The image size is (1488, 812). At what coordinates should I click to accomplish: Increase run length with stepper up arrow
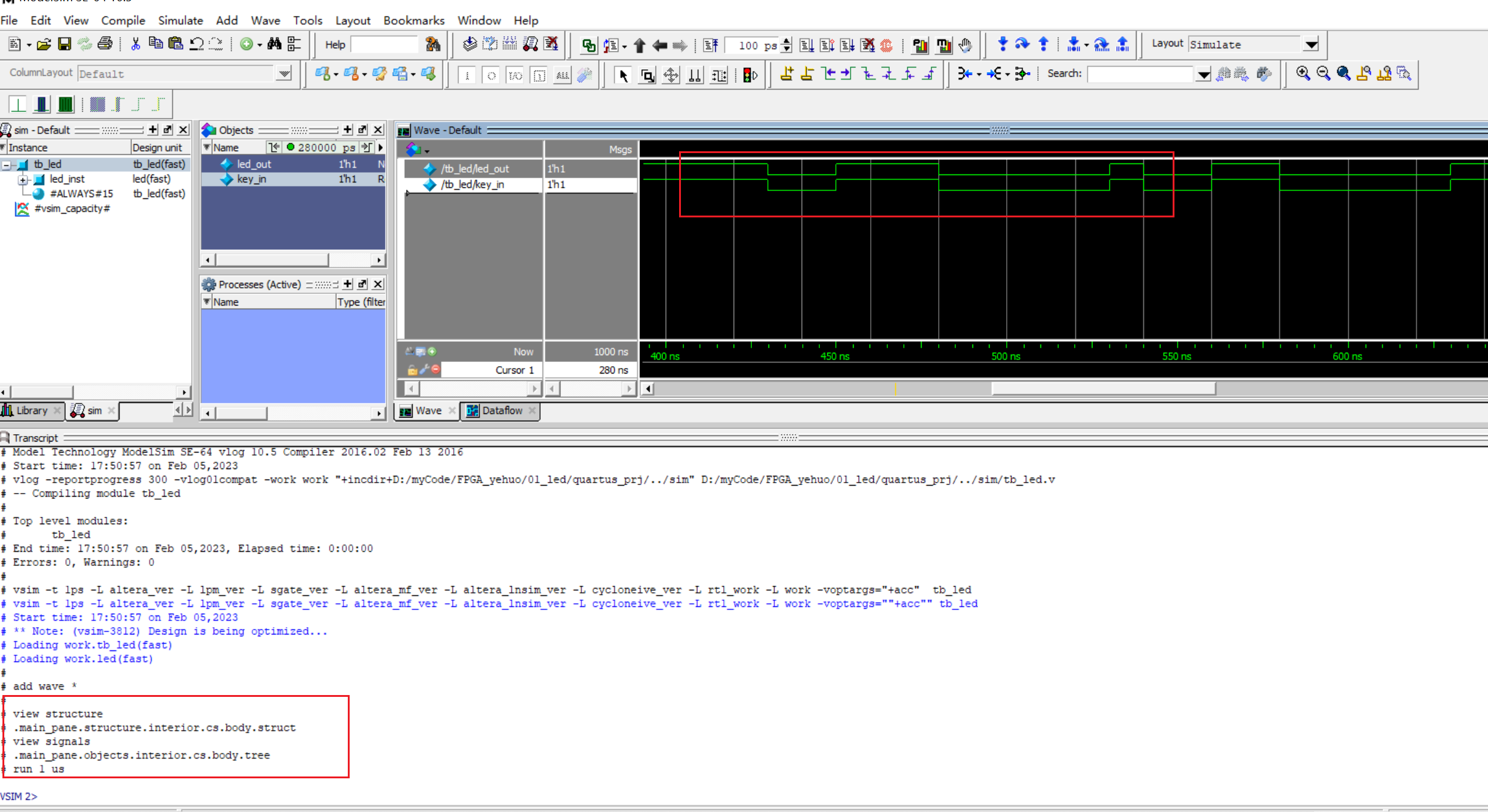pyautogui.click(x=787, y=41)
